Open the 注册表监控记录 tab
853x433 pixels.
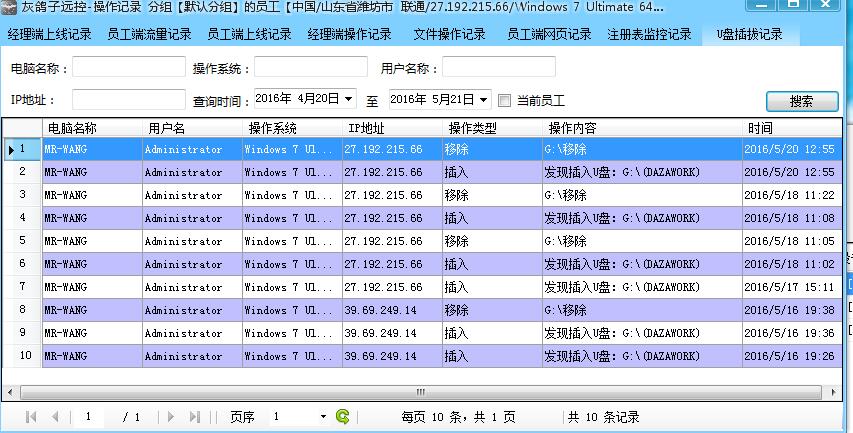(649, 34)
